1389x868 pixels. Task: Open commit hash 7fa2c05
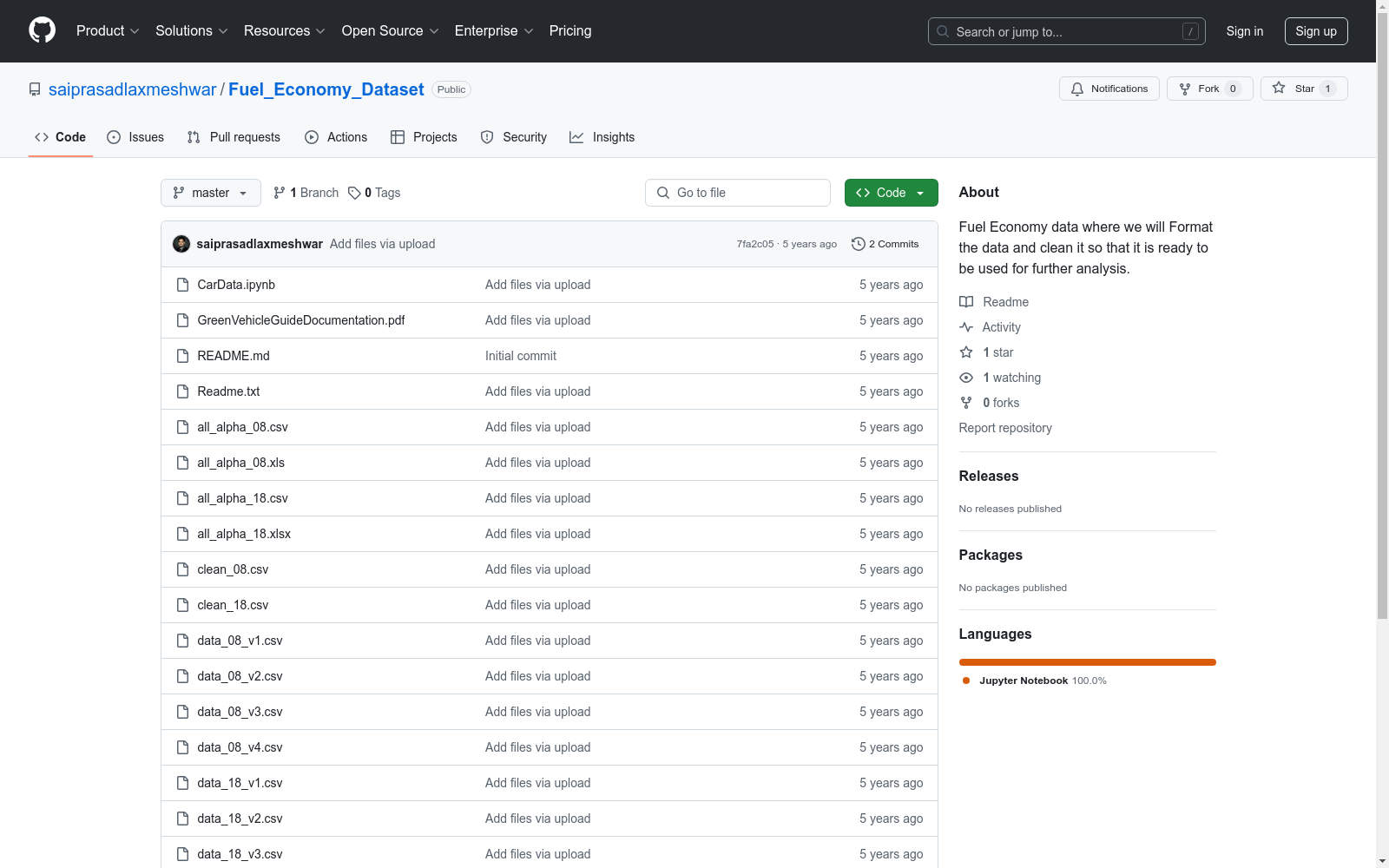755,244
